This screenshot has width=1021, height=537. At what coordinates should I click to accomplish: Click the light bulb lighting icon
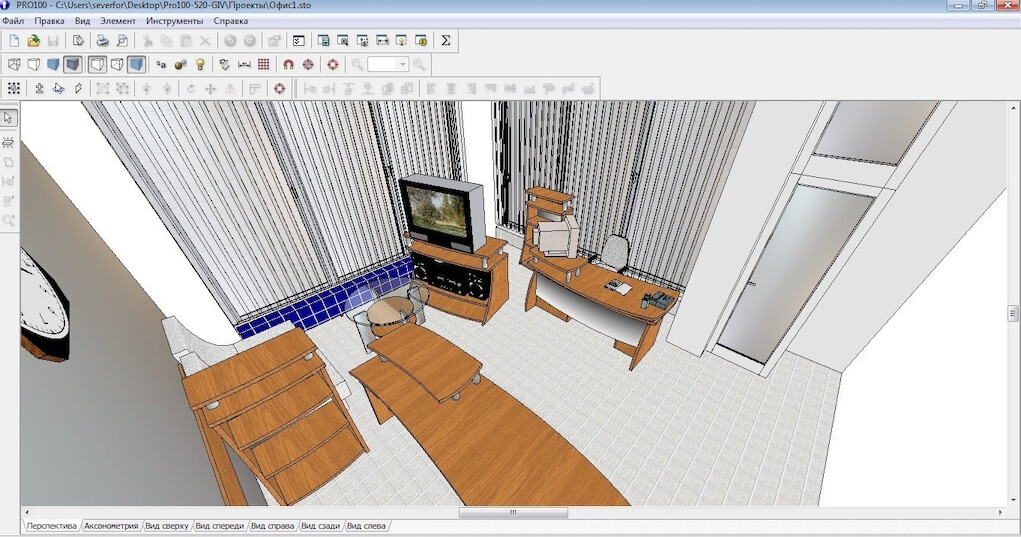click(x=200, y=65)
